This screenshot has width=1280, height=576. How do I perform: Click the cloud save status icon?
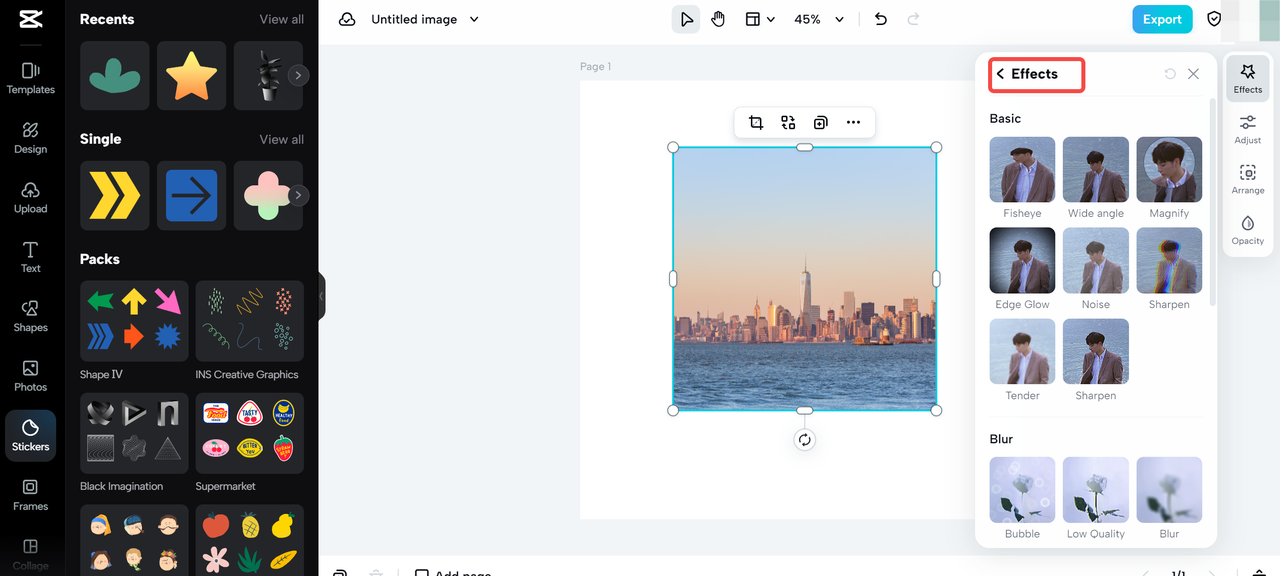point(347,19)
